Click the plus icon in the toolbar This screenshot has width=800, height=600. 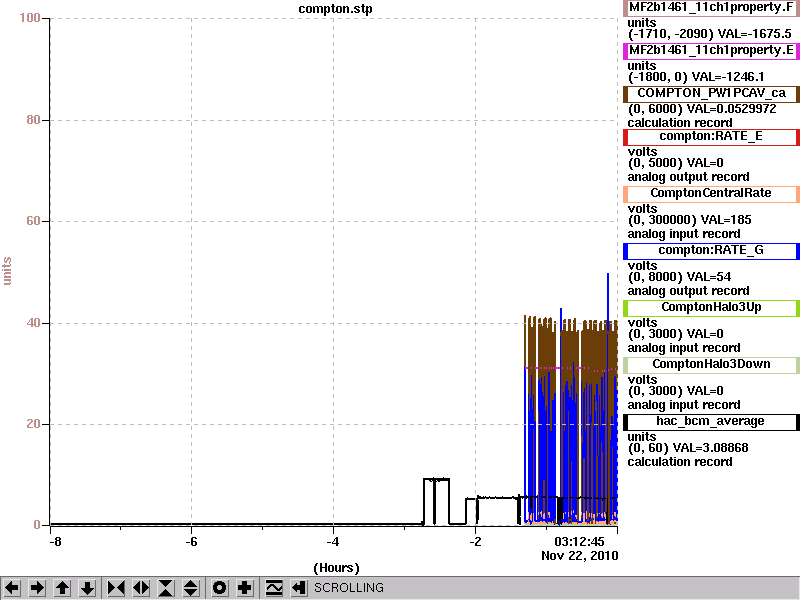click(x=245, y=588)
